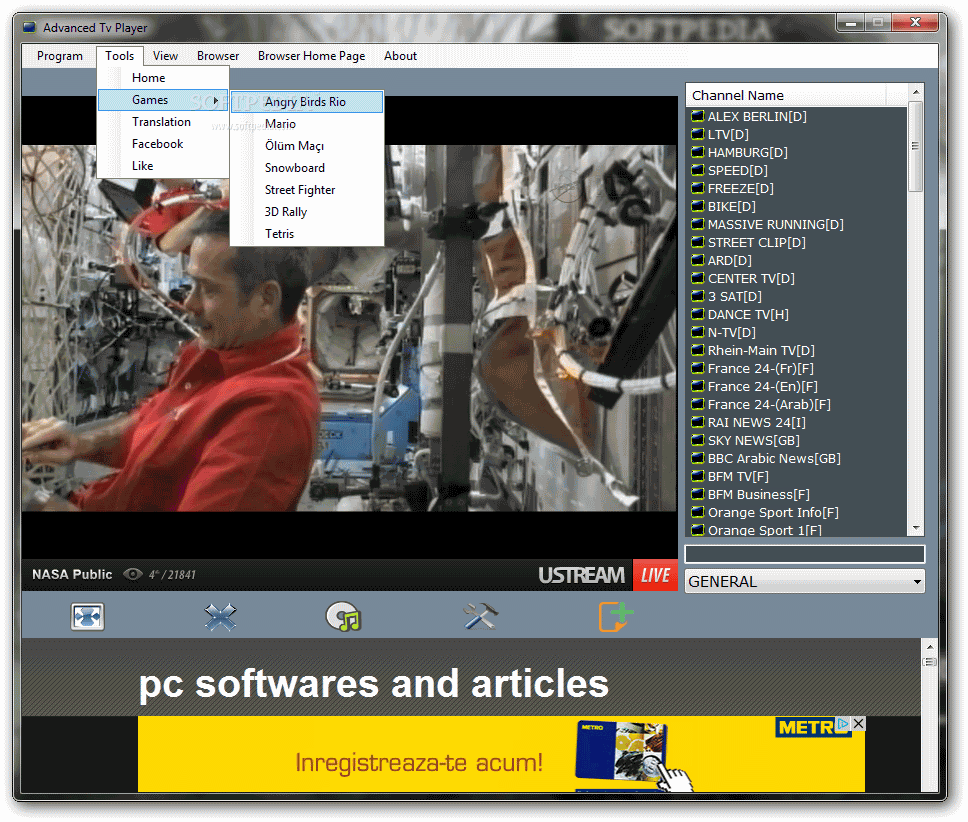
Task: Choose Facebook in Tools menu
Action: click(163, 144)
